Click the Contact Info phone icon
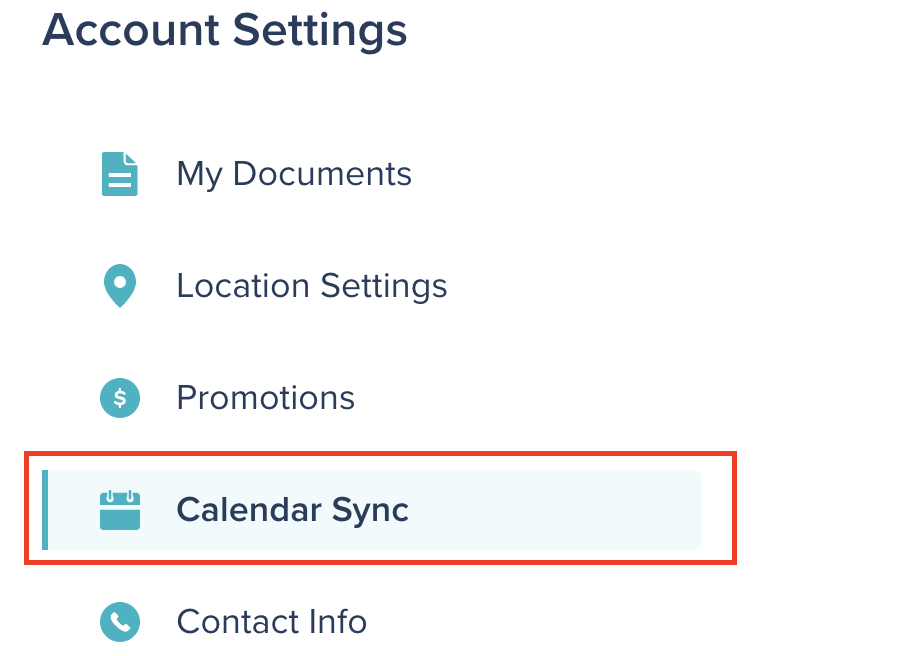The image size is (920, 656). (x=120, y=622)
